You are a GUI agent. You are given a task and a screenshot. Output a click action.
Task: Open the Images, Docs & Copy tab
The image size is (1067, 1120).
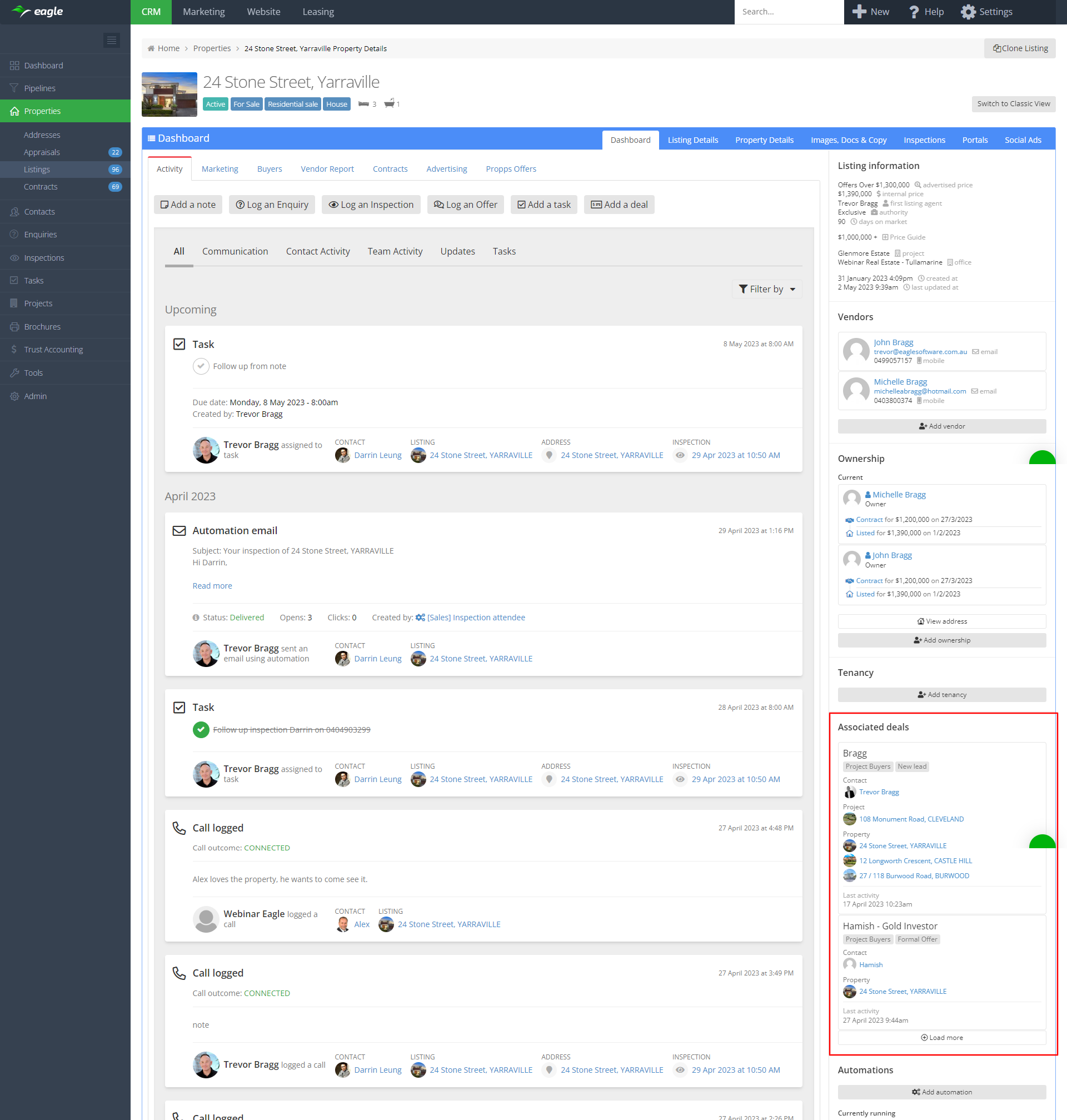tap(849, 140)
